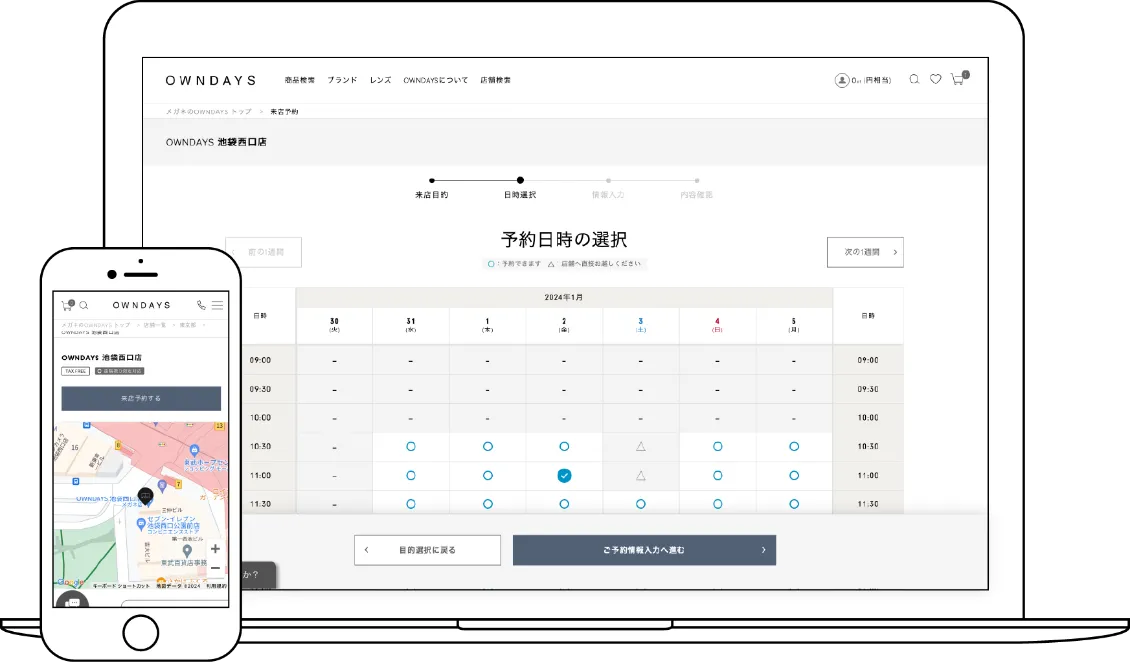The height and width of the screenshot is (662, 1130).
Task: Open the desktop shopping cart icon
Action: 958,80
